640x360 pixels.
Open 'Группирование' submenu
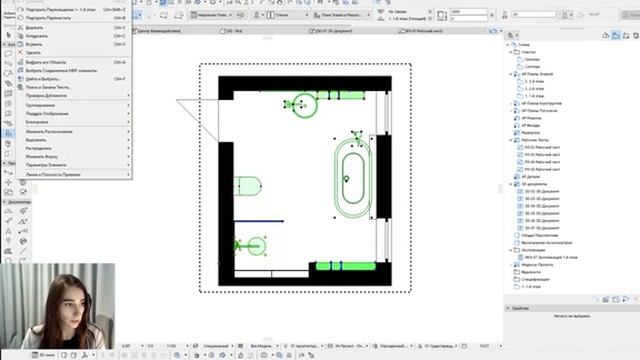pos(74,105)
